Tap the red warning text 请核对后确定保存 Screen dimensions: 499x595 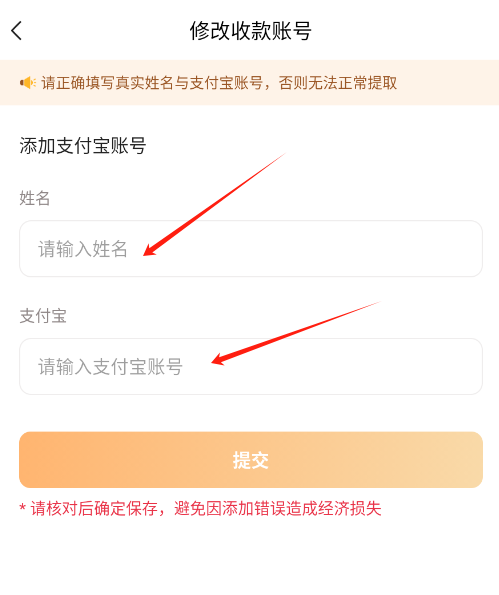pos(94,508)
